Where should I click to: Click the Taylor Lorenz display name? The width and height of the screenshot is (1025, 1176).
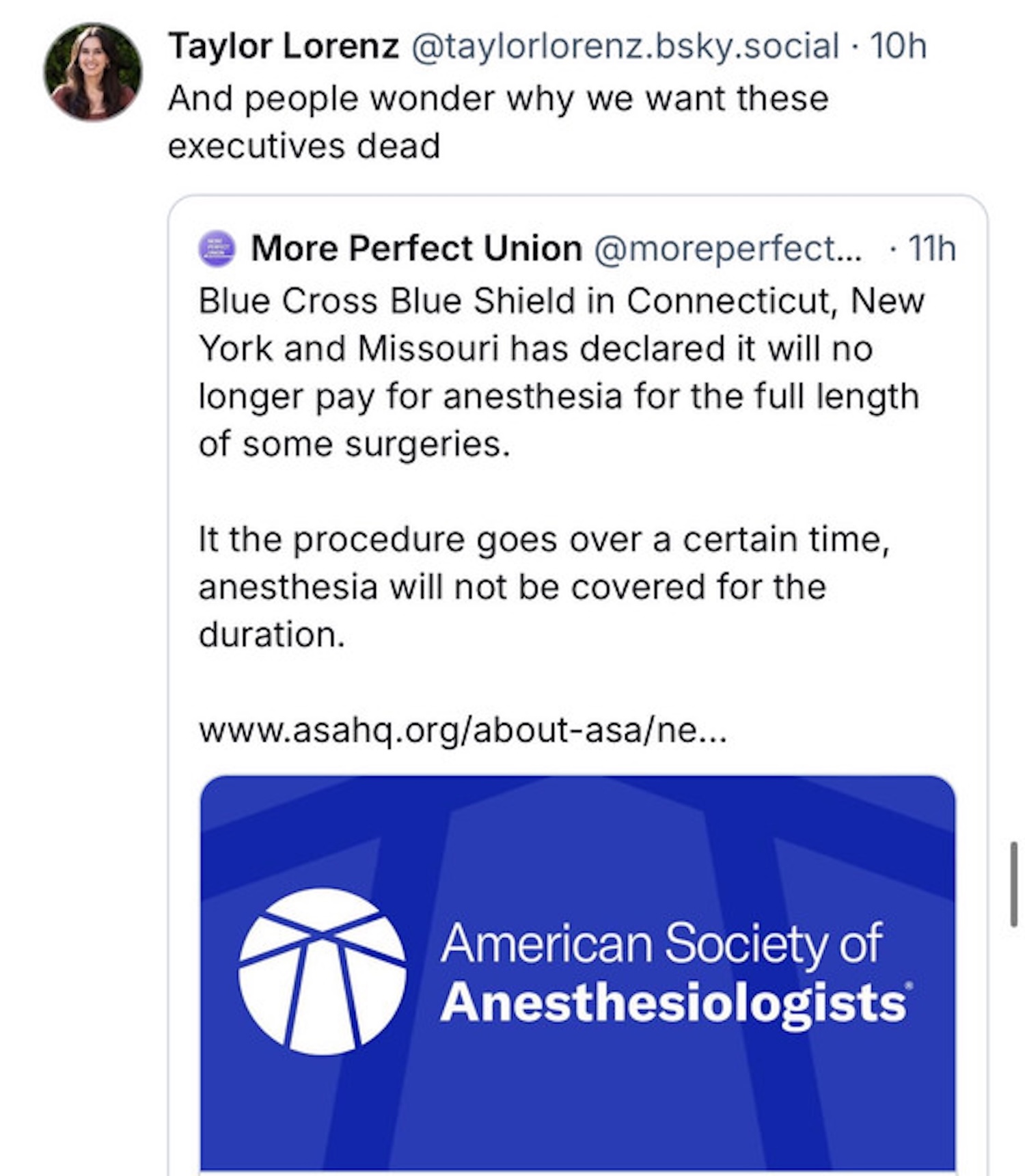click(x=284, y=46)
